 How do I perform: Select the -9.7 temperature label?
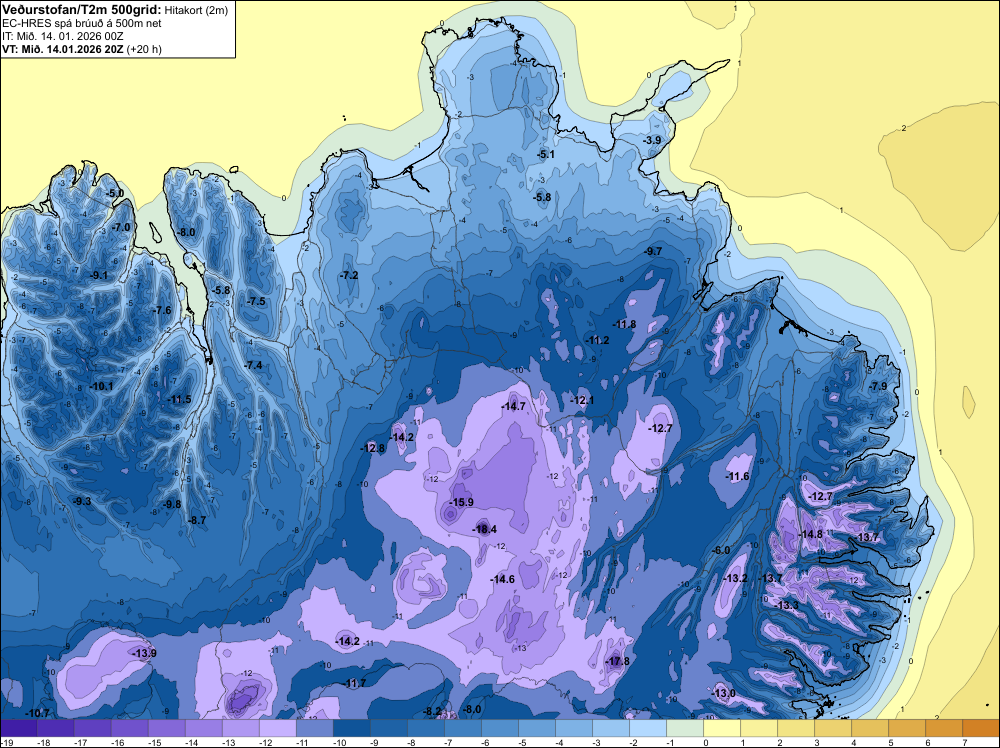(x=654, y=251)
